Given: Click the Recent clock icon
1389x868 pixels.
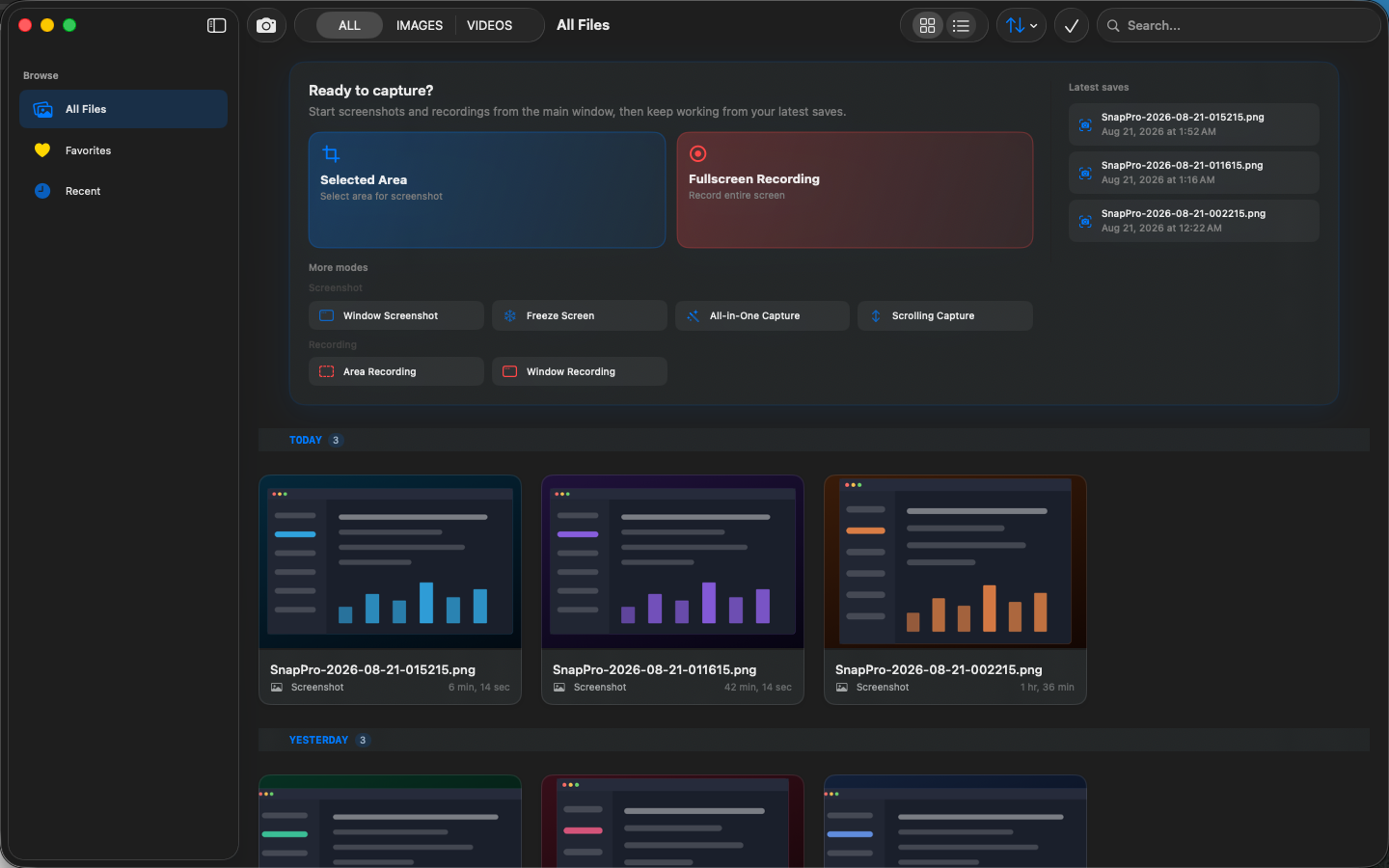Looking at the screenshot, I should point(42,191).
